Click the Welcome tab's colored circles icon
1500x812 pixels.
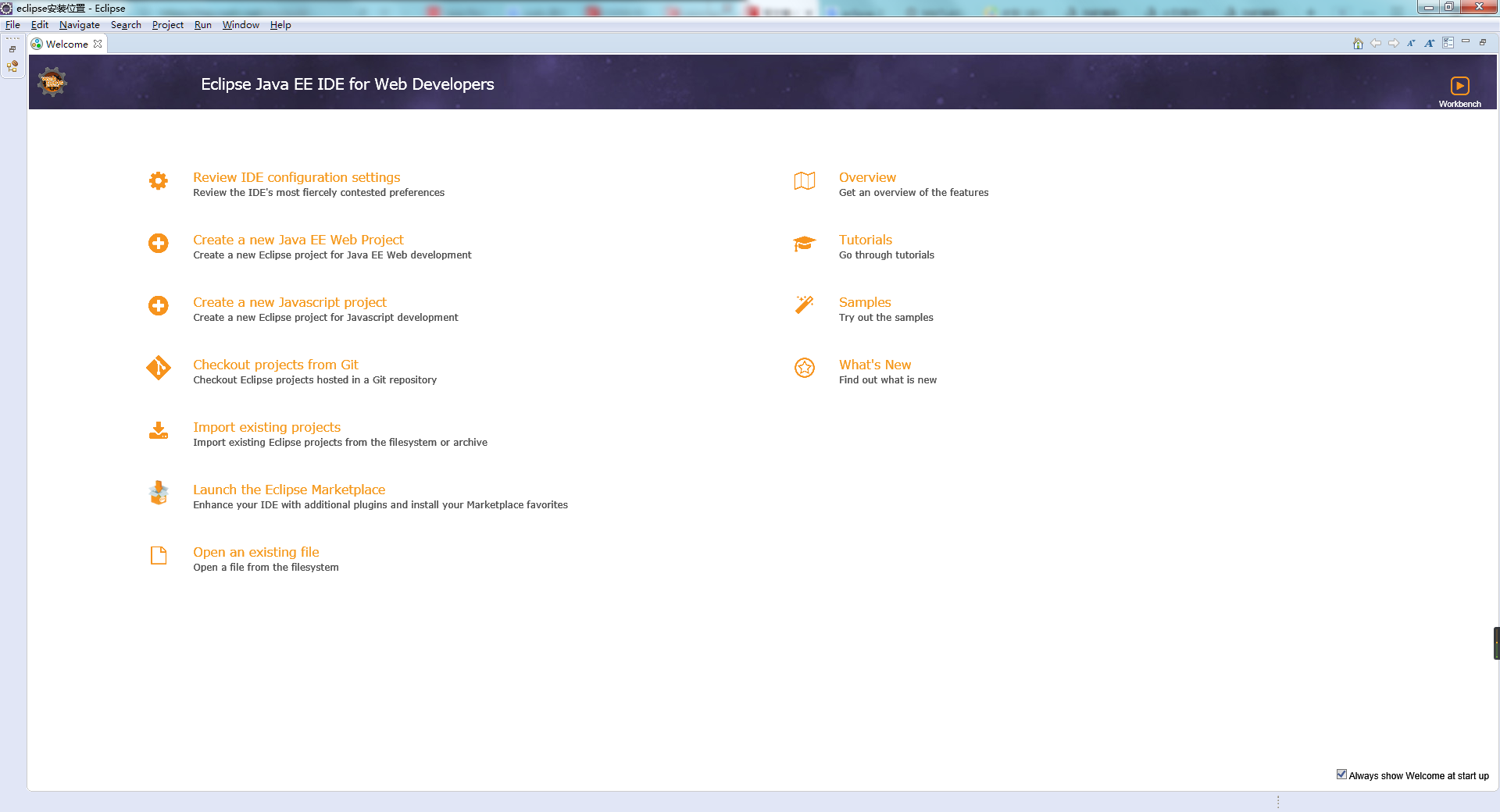[x=37, y=44]
